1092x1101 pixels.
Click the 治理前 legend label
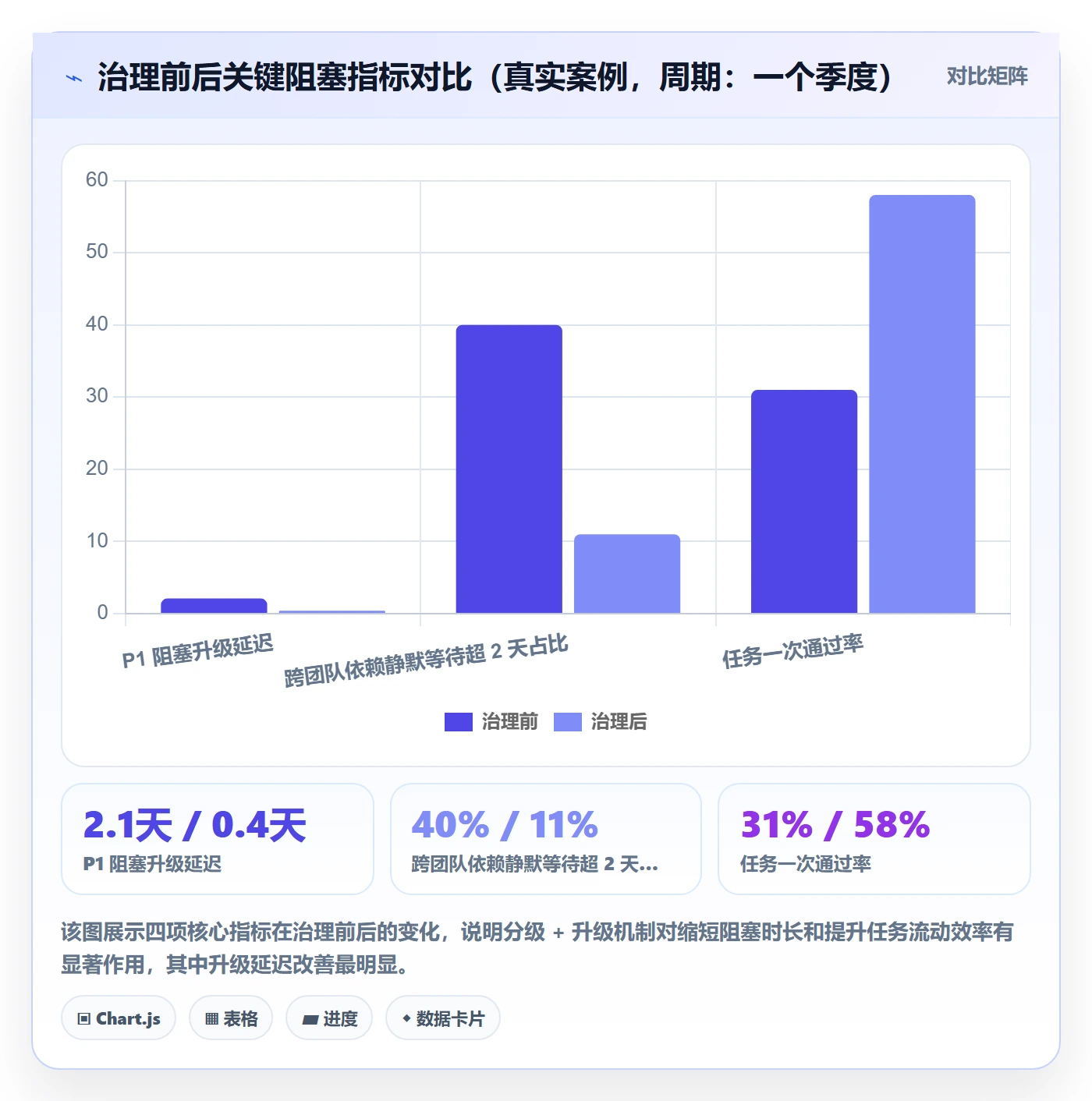pyautogui.click(x=509, y=722)
